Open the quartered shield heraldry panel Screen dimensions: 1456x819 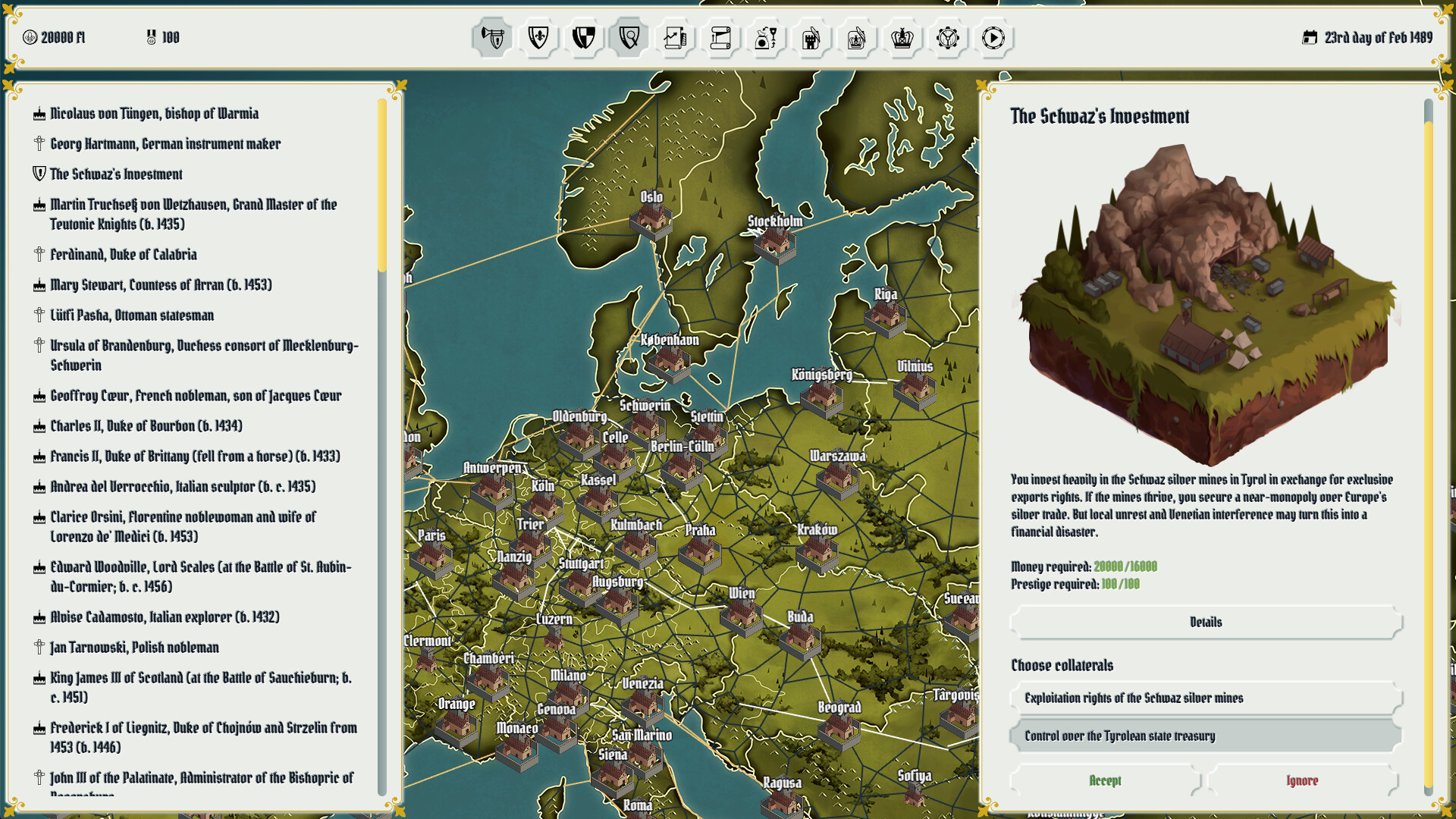tap(583, 37)
